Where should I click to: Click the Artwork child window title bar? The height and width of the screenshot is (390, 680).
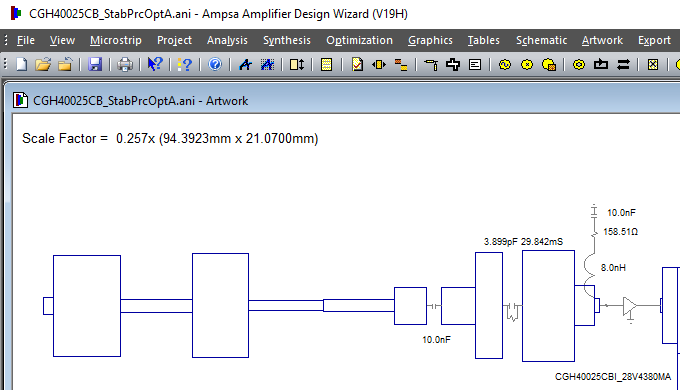click(x=342, y=101)
